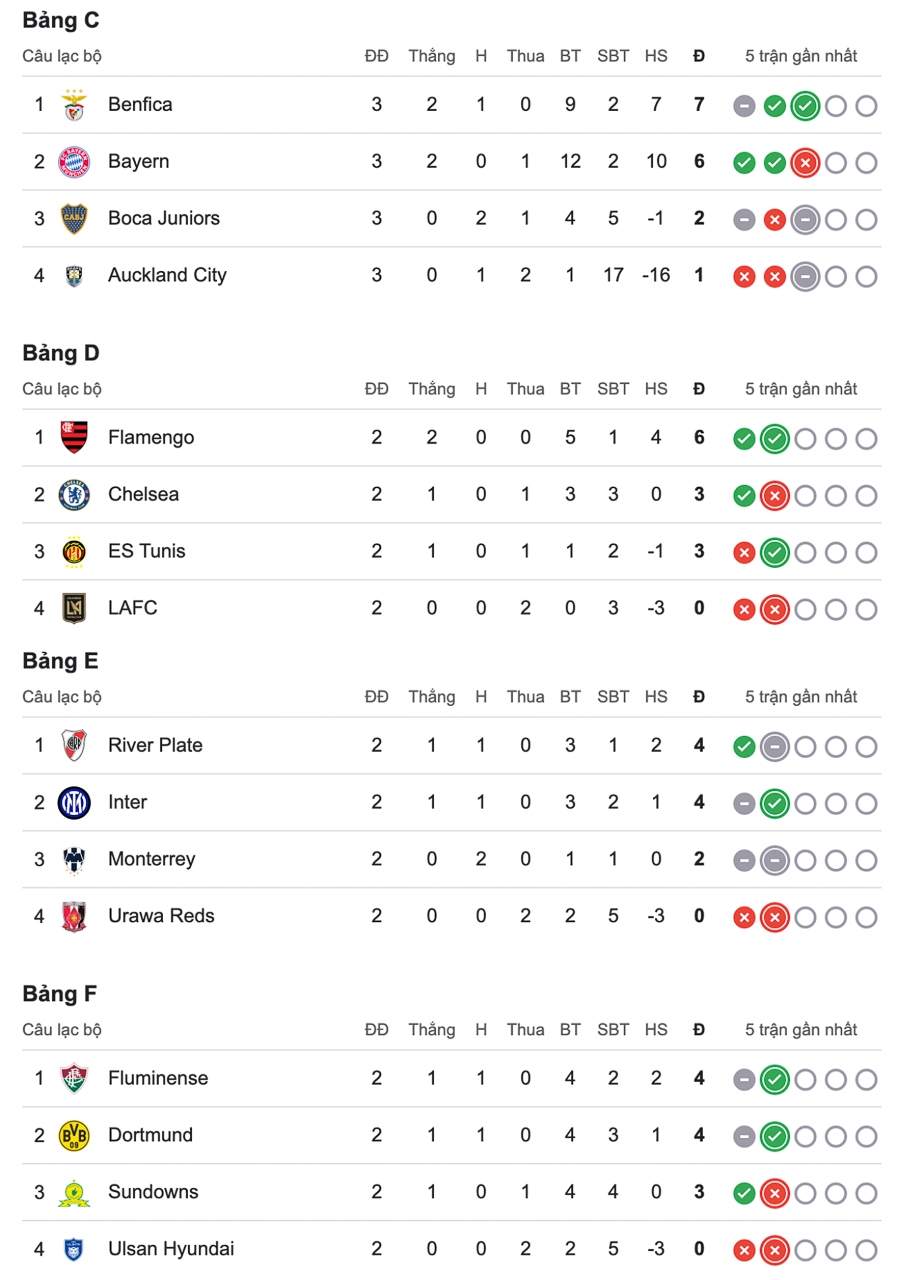Image resolution: width=901 pixels, height=1280 pixels.
Task: Select the Chelsea club badge
Action: [74, 495]
